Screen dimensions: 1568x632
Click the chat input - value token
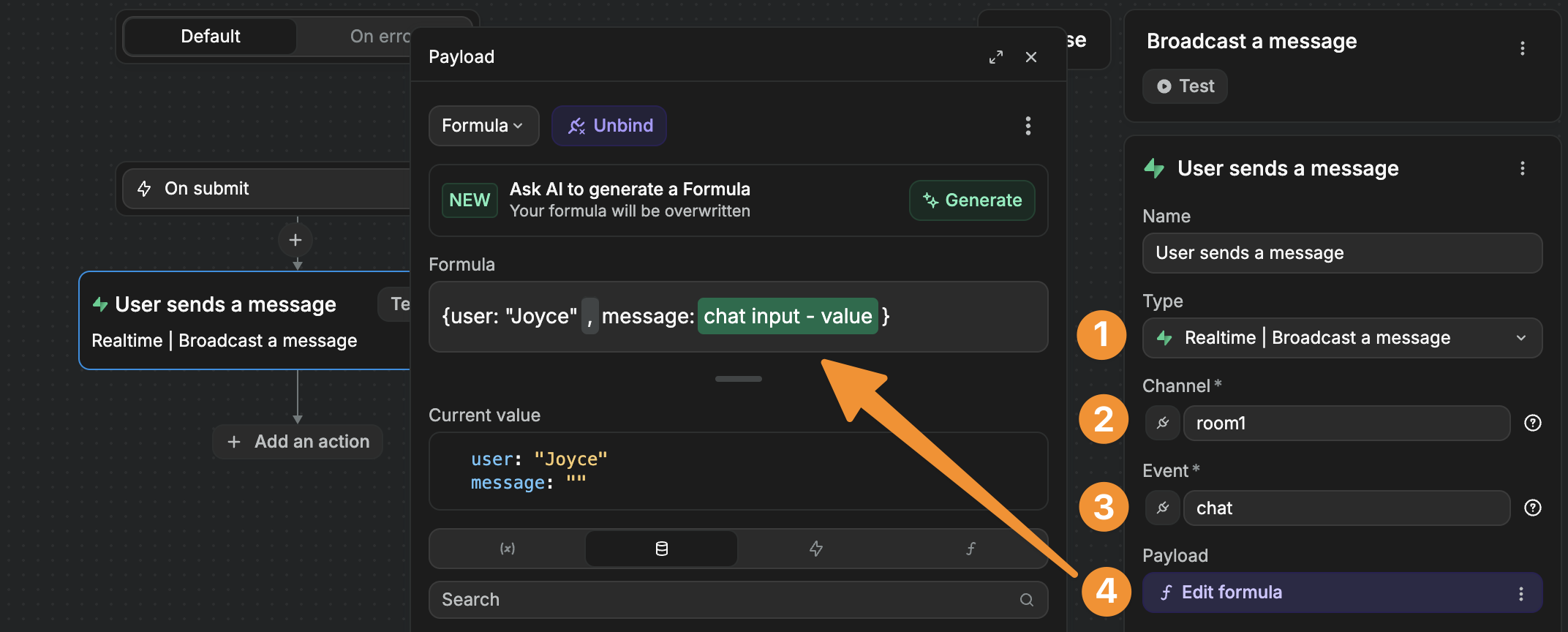point(788,316)
